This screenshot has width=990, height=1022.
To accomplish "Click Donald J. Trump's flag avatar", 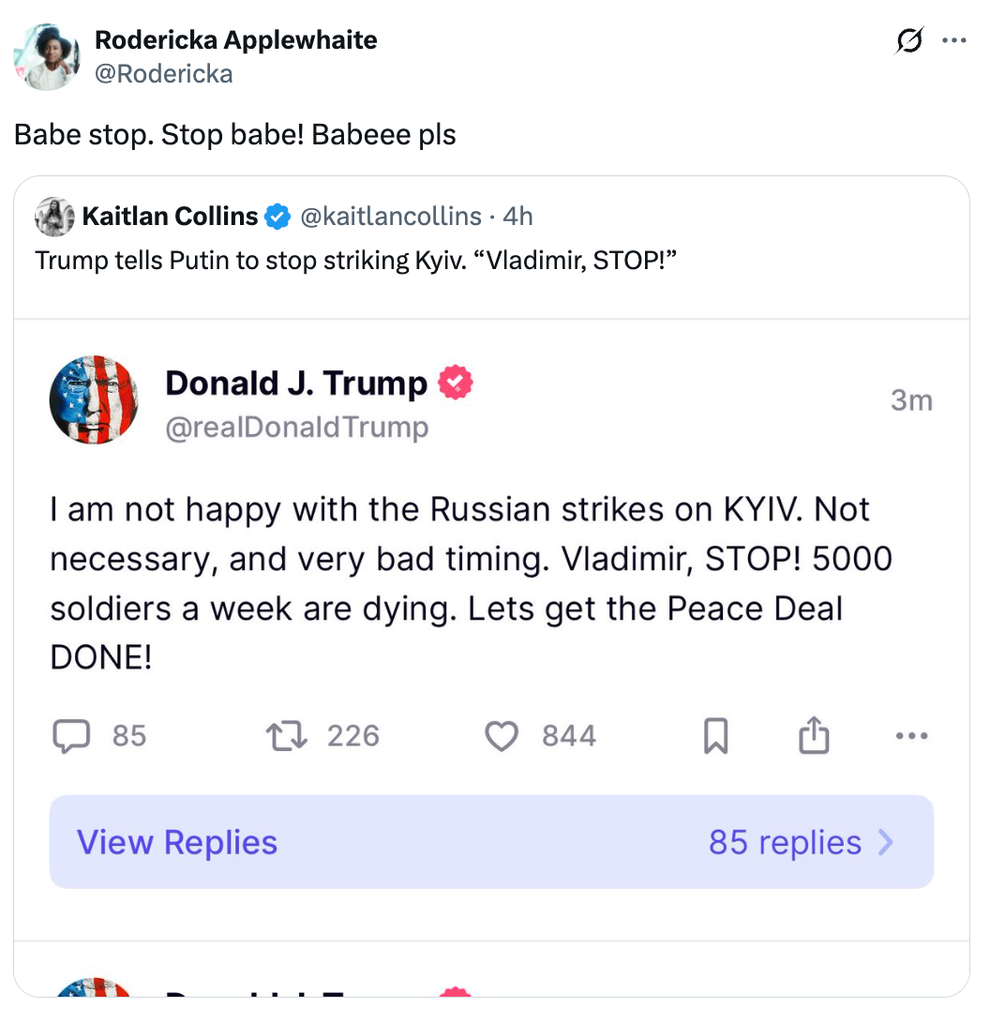I will coord(94,400).
